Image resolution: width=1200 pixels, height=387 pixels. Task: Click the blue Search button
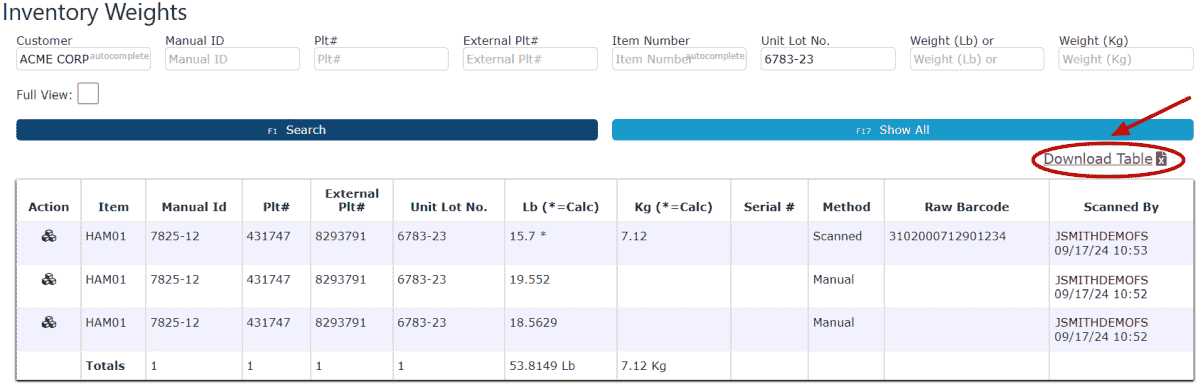click(x=307, y=130)
